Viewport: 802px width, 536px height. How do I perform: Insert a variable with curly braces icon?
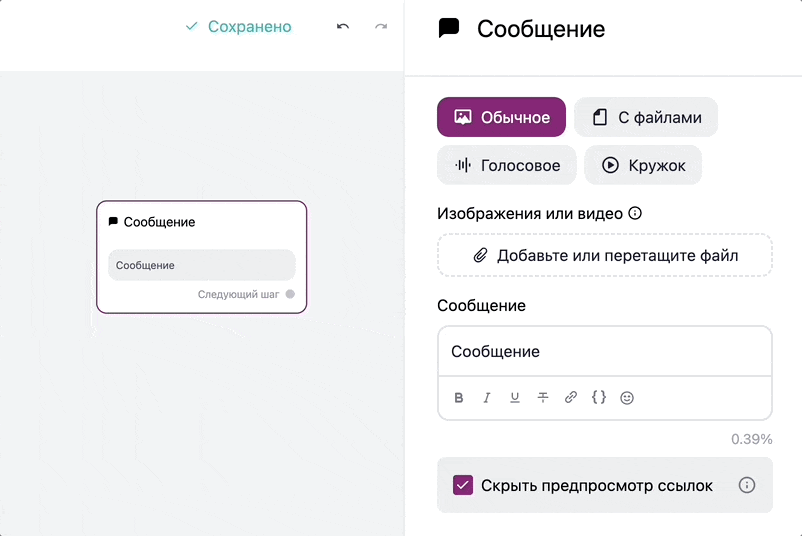[599, 397]
